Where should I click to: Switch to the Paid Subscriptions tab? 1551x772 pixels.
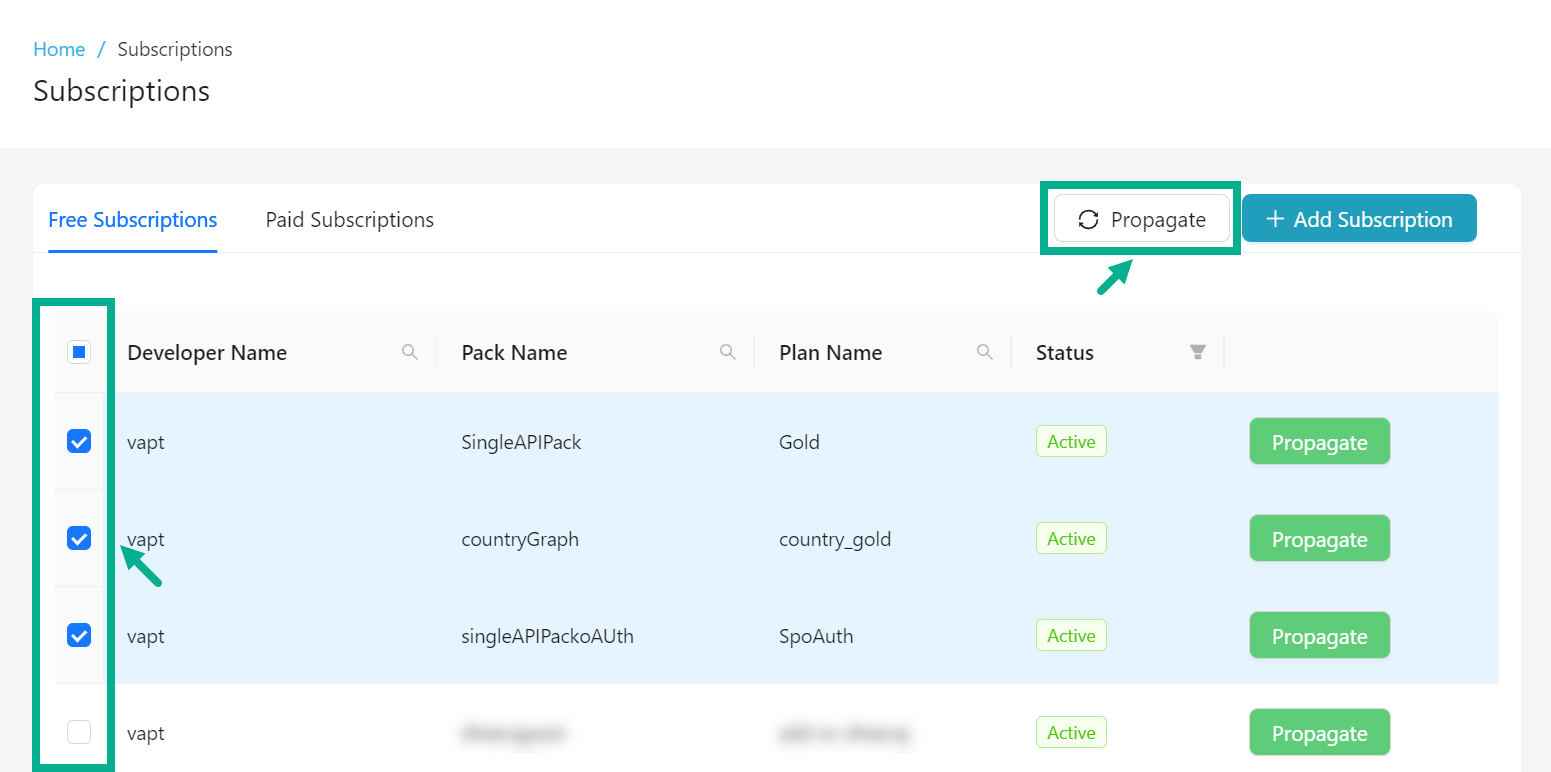tap(349, 220)
